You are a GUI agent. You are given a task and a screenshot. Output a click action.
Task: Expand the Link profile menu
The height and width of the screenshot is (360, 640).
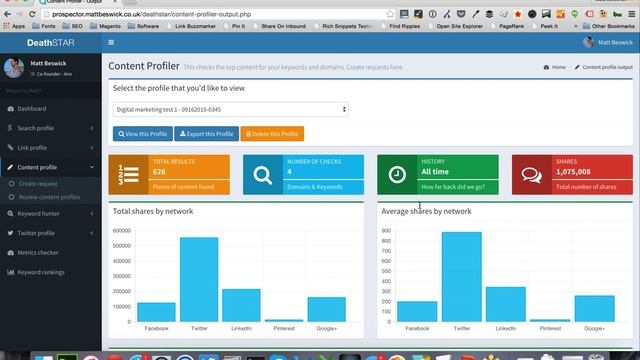[x=51, y=148]
